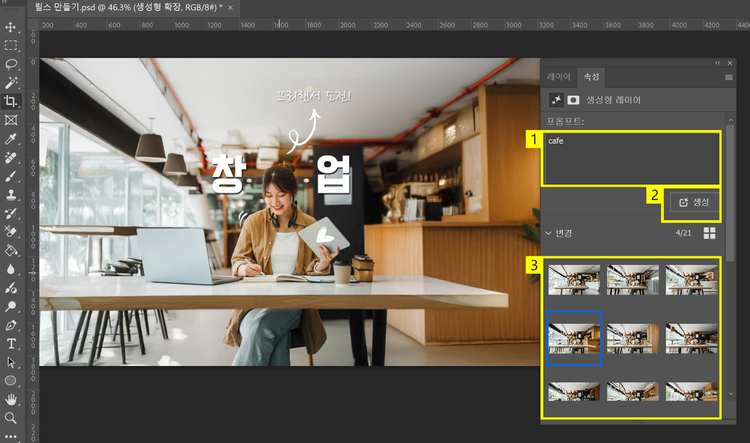The height and width of the screenshot is (443, 750).
Task: Select the top-right variation thumbnail
Action: [x=692, y=280]
